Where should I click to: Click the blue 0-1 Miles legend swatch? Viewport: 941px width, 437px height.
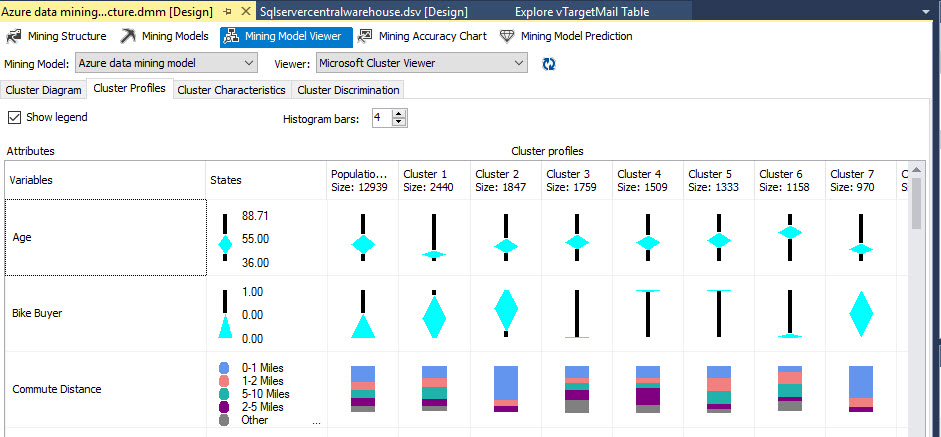[x=224, y=368]
